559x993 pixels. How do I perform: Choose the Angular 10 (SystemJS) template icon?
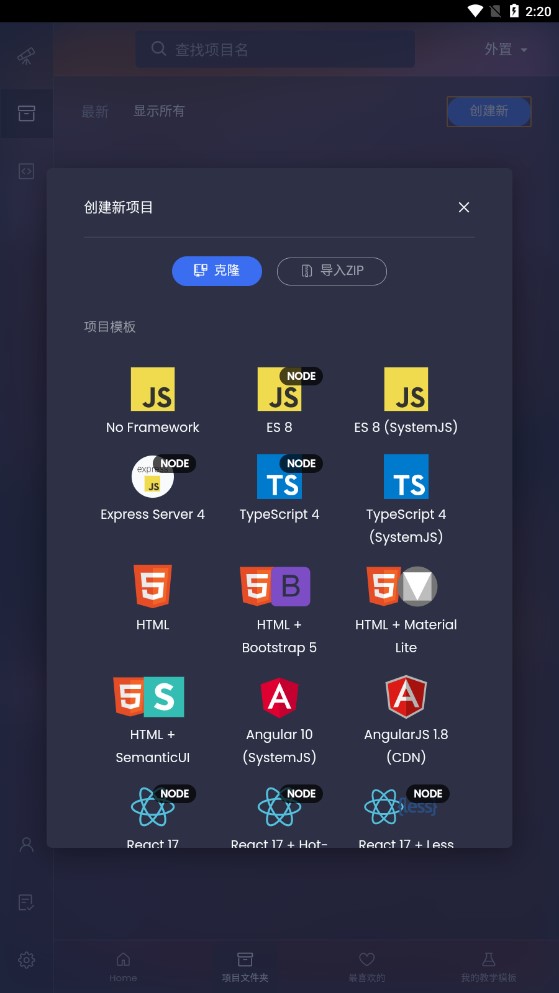click(x=279, y=697)
